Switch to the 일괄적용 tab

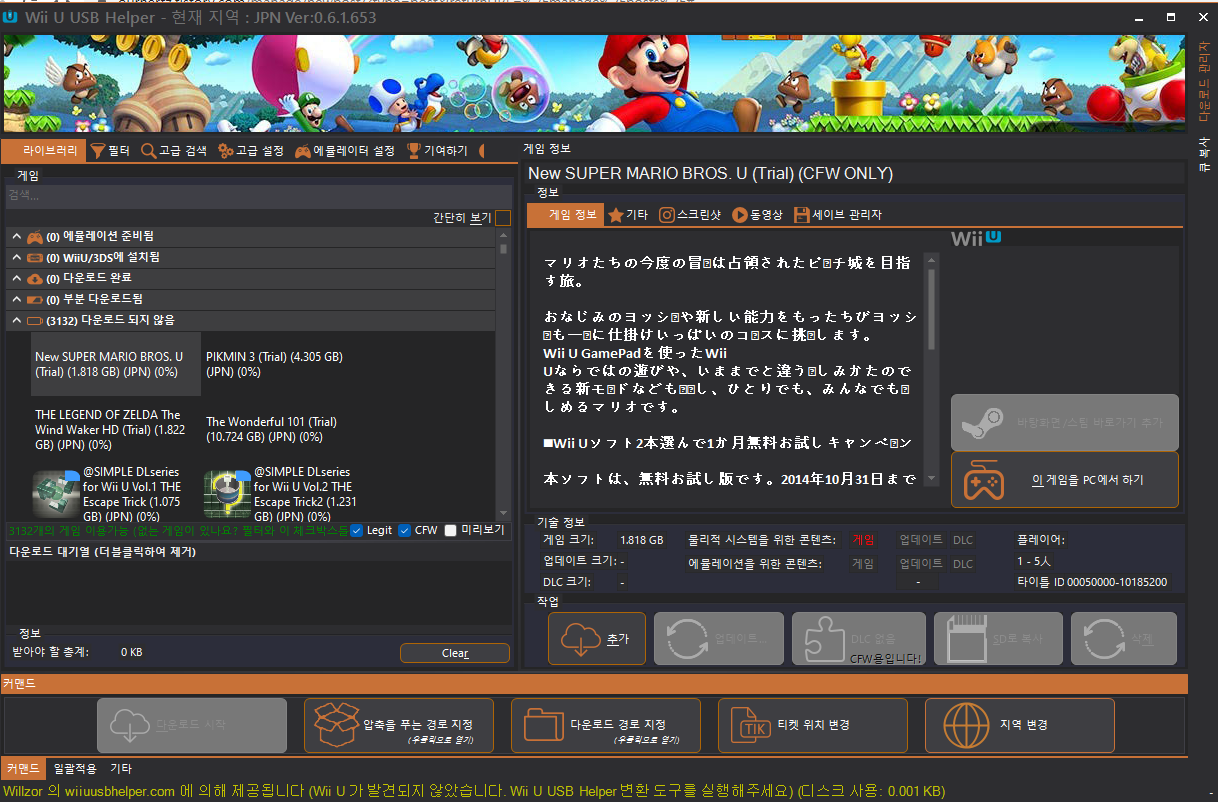(x=77, y=769)
